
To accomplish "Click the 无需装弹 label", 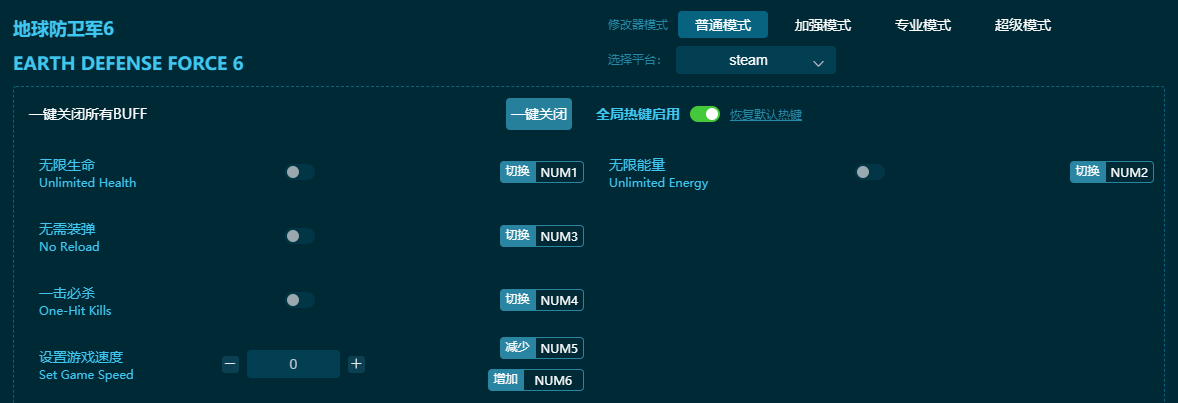I will click(67, 229).
